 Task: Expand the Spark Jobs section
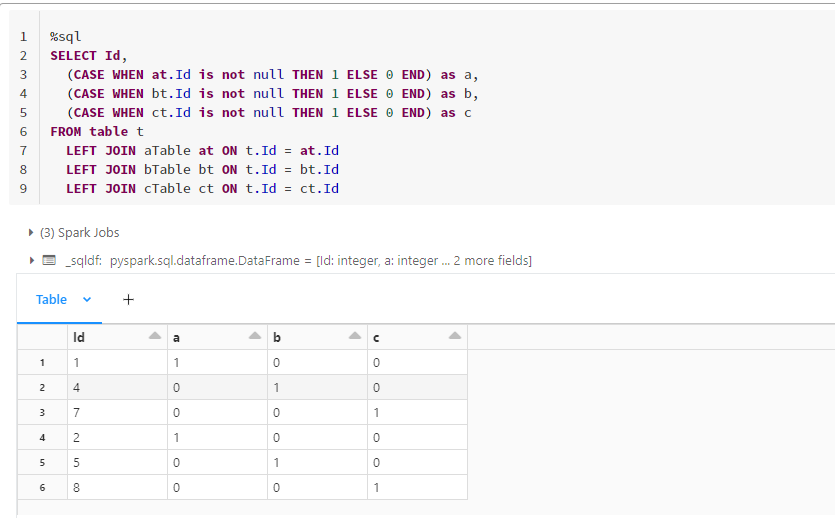pyautogui.click(x=31, y=233)
